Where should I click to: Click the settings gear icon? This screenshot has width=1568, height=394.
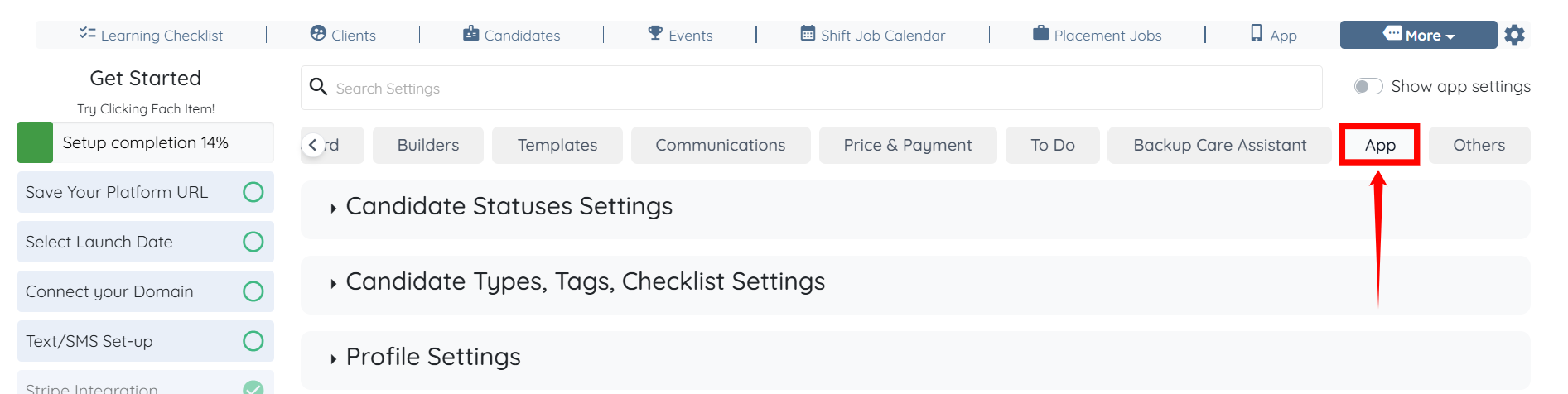click(x=1514, y=35)
